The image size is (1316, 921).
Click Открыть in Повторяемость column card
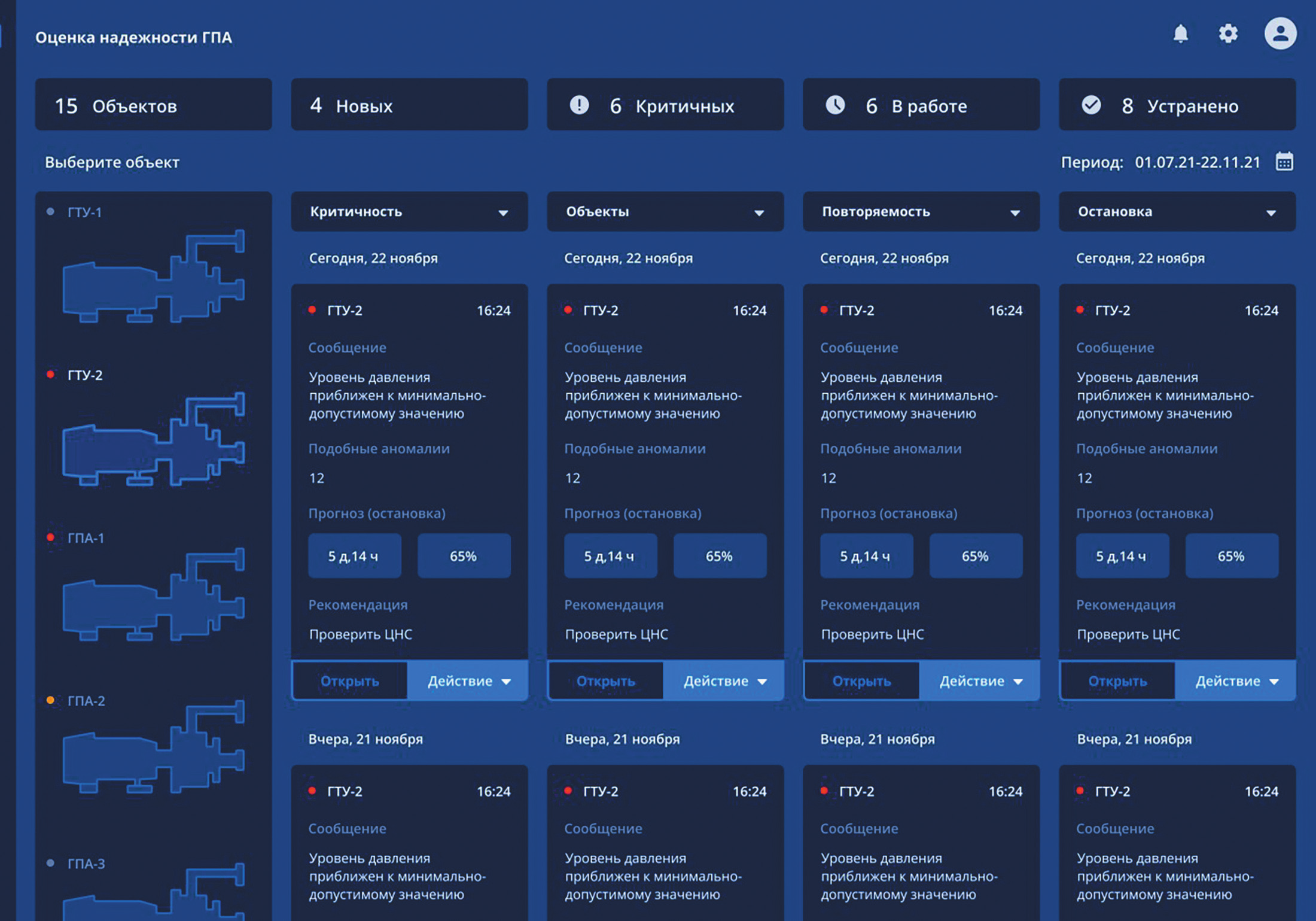(862, 681)
